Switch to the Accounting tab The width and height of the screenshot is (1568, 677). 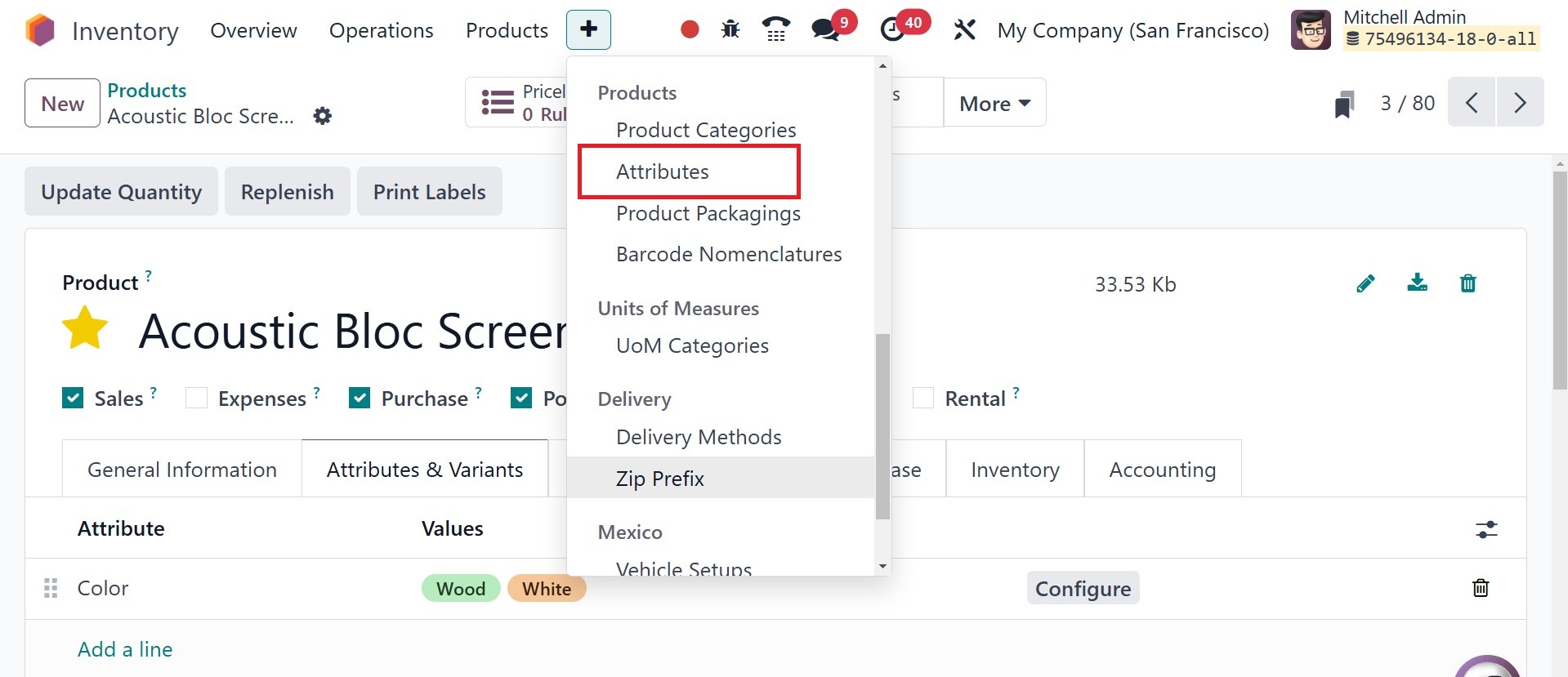tap(1162, 470)
